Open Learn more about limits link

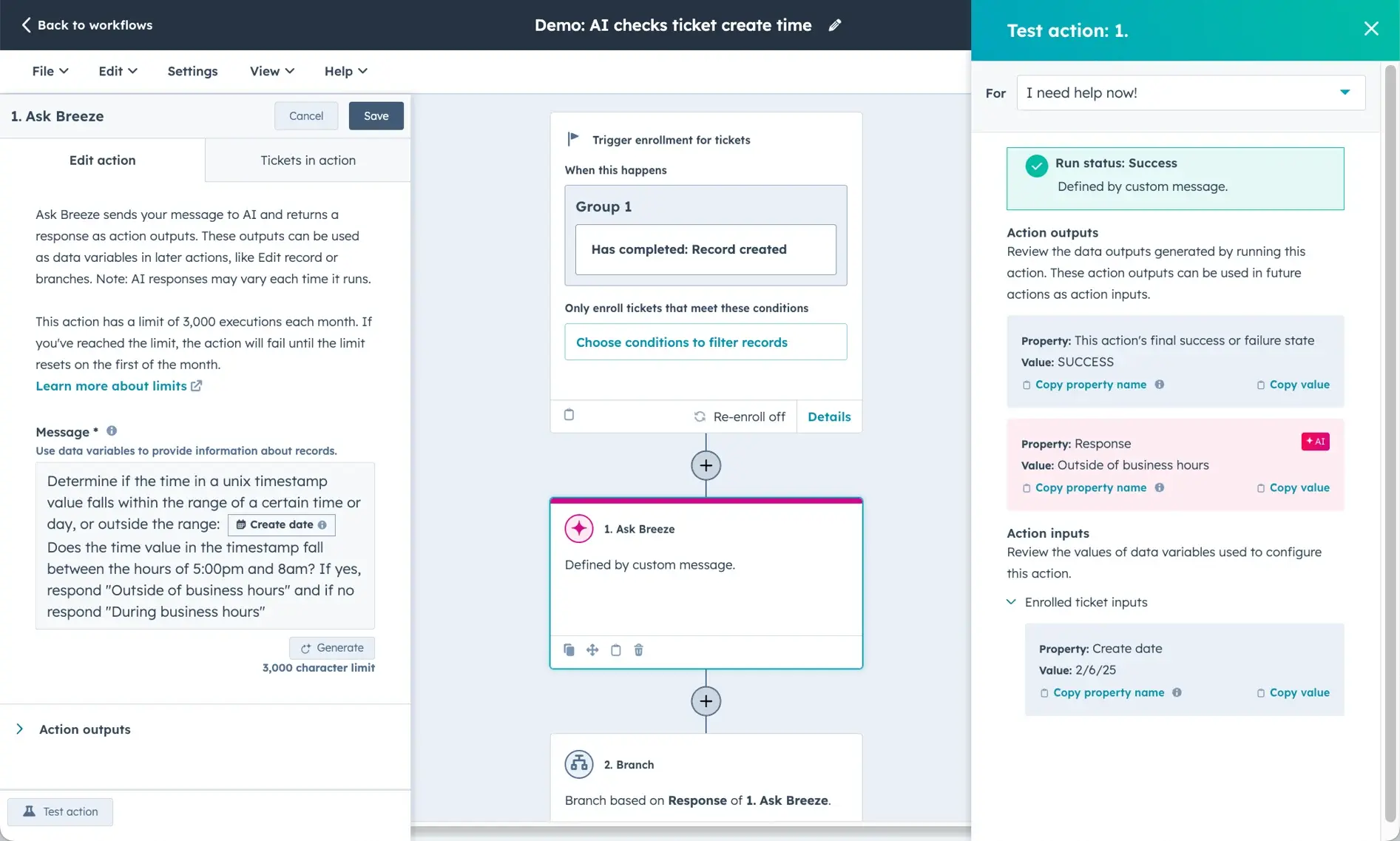(x=118, y=386)
